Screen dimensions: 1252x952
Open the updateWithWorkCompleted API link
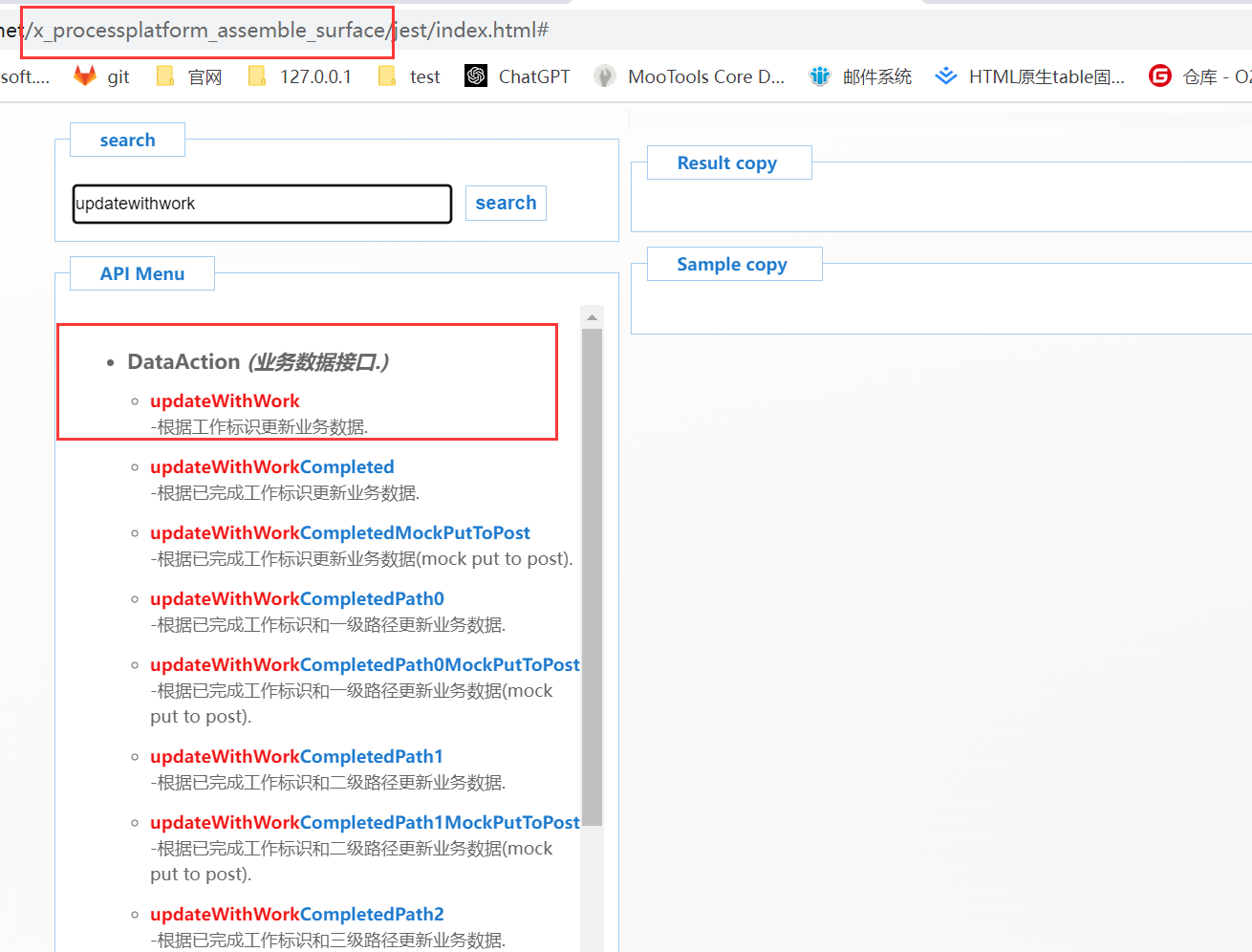[272, 466]
